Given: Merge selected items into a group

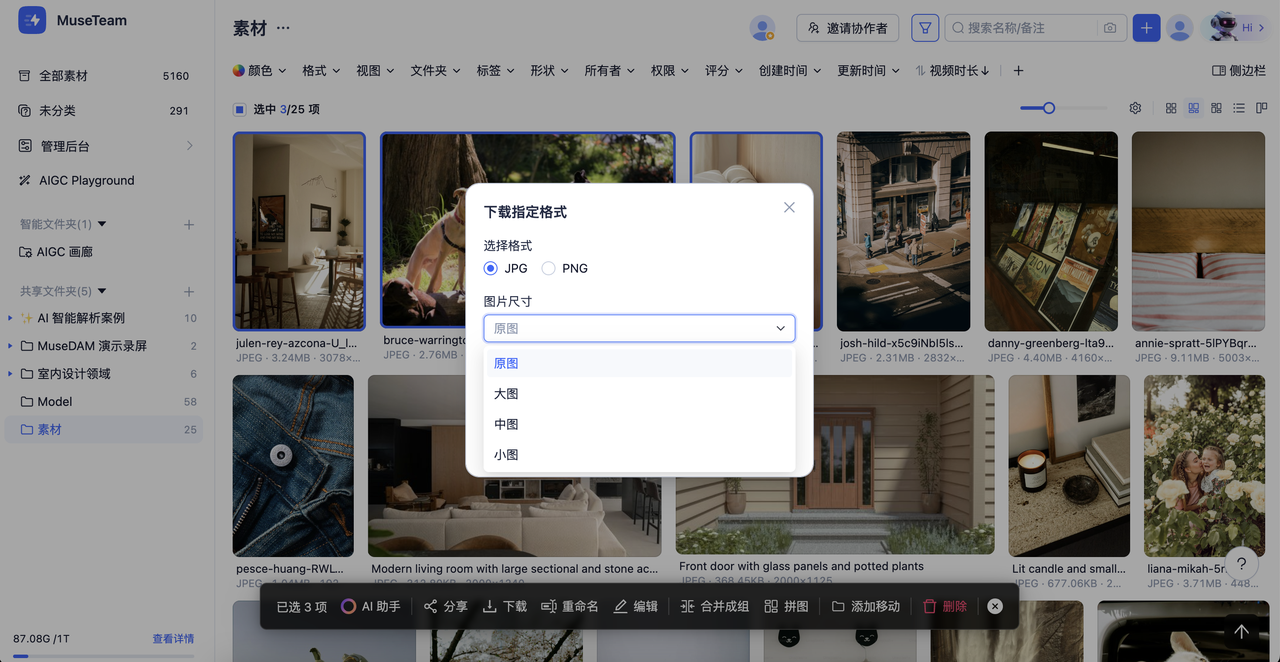Looking at the screenshot, I should coord(714,606).
